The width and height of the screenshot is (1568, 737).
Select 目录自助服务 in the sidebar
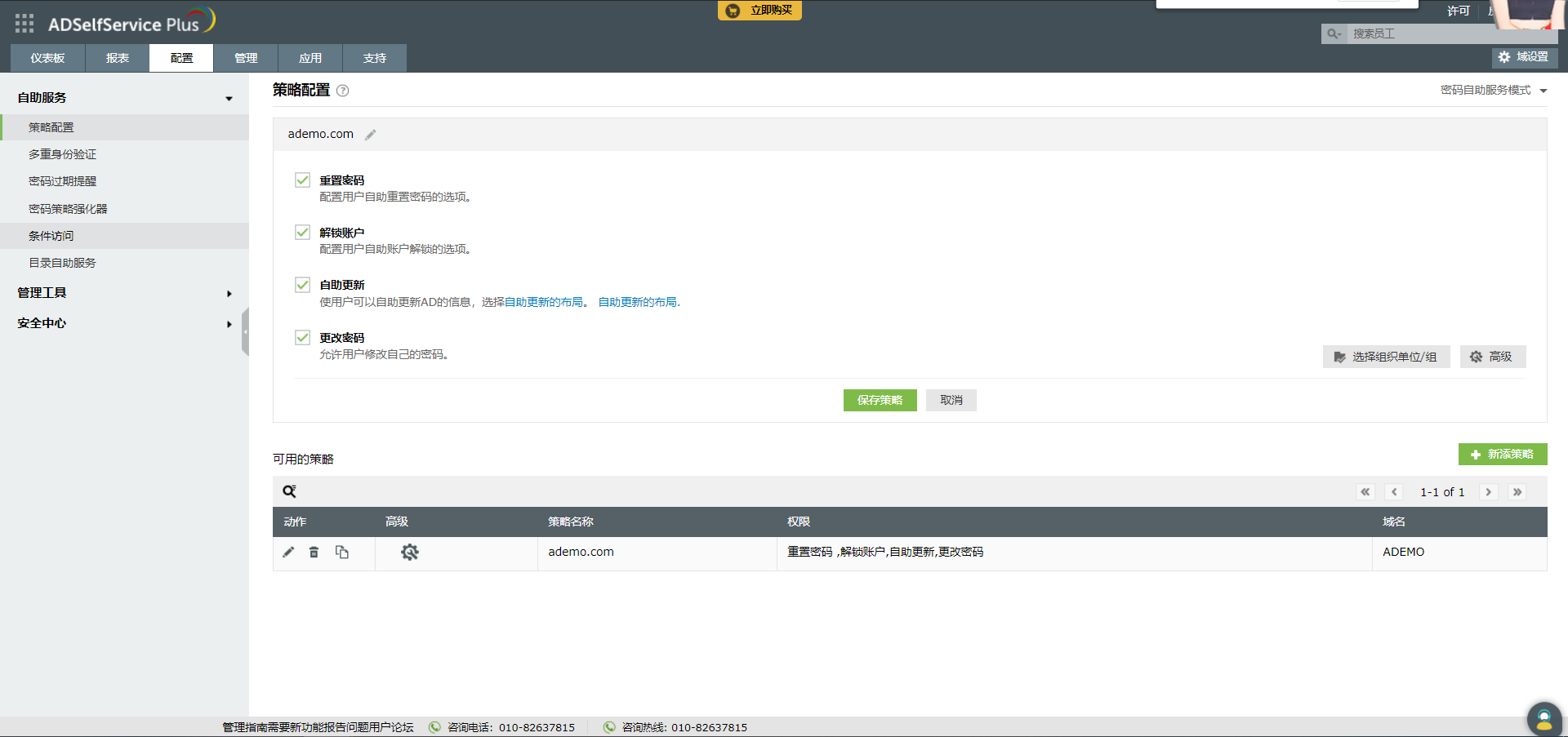point(124,263)
